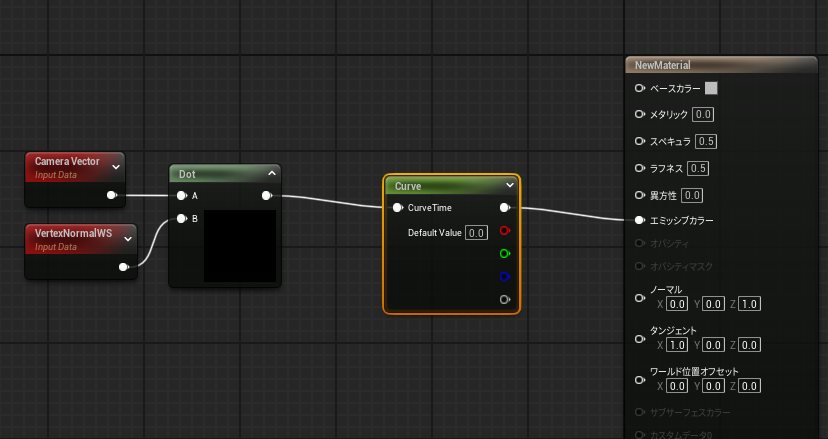
Task: Select the NewMaterial node title bar
Action: (721, 65)
